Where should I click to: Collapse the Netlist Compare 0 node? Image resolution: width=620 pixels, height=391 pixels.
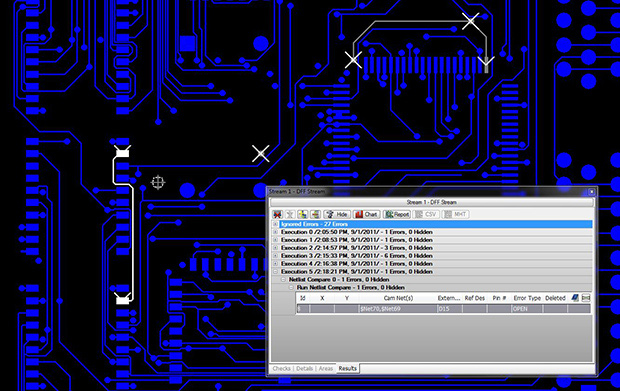(x=284, y=280)
